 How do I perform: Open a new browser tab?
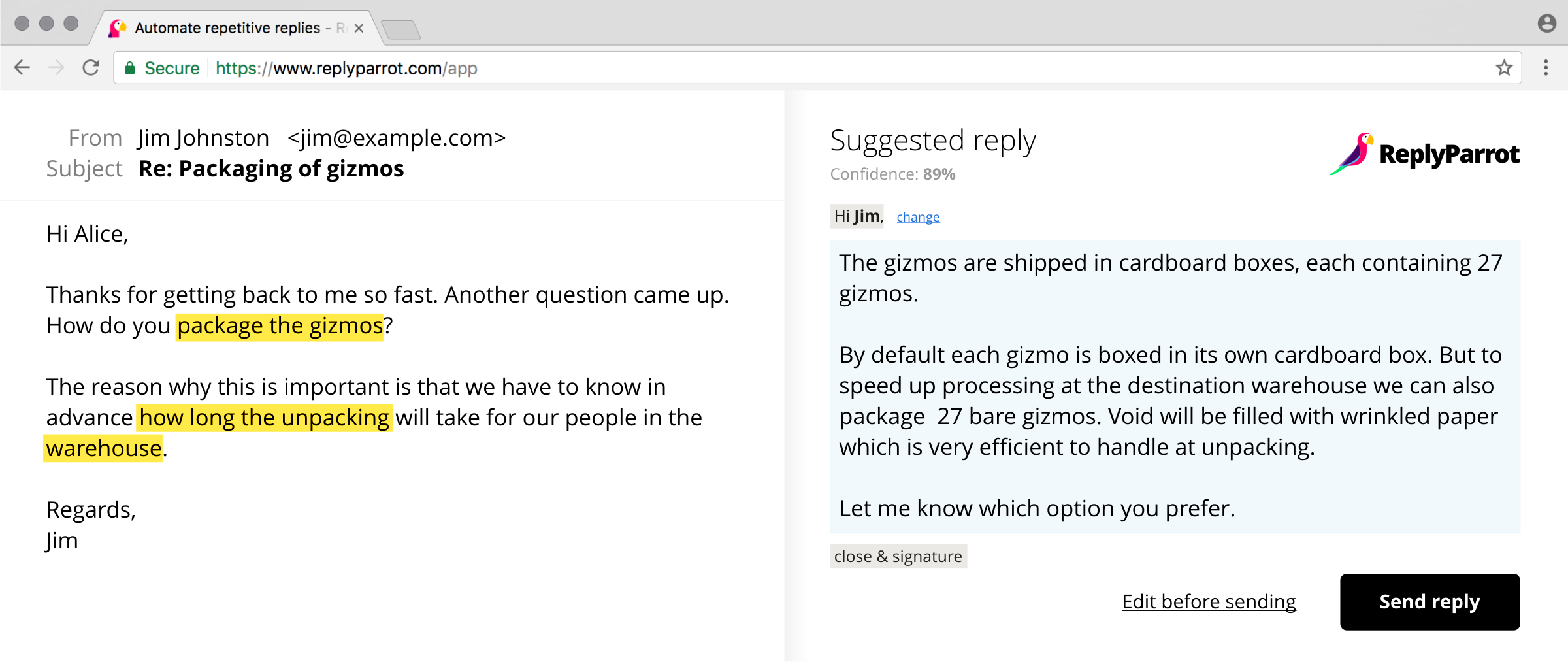tap(400, 29)
